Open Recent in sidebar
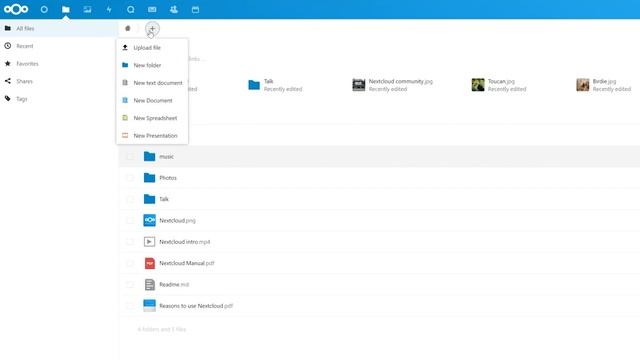 (x=59, y=46)
